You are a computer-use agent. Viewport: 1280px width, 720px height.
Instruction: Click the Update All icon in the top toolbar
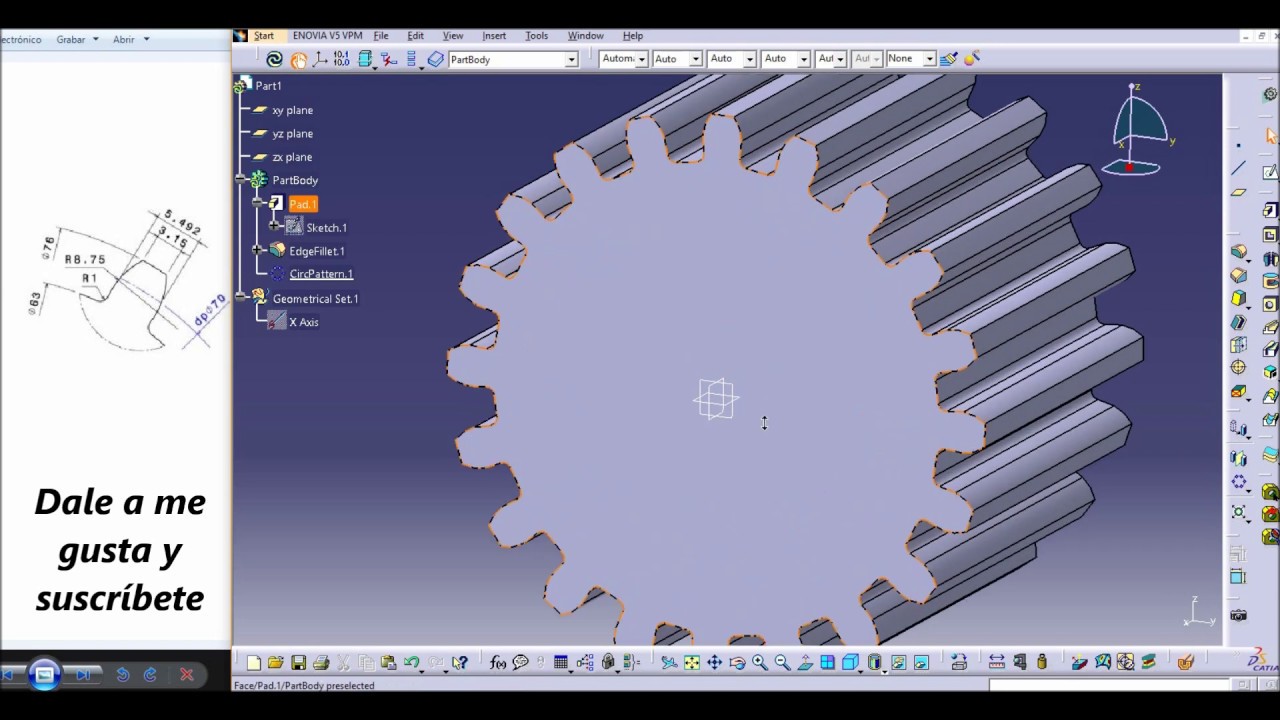(274, 59)
